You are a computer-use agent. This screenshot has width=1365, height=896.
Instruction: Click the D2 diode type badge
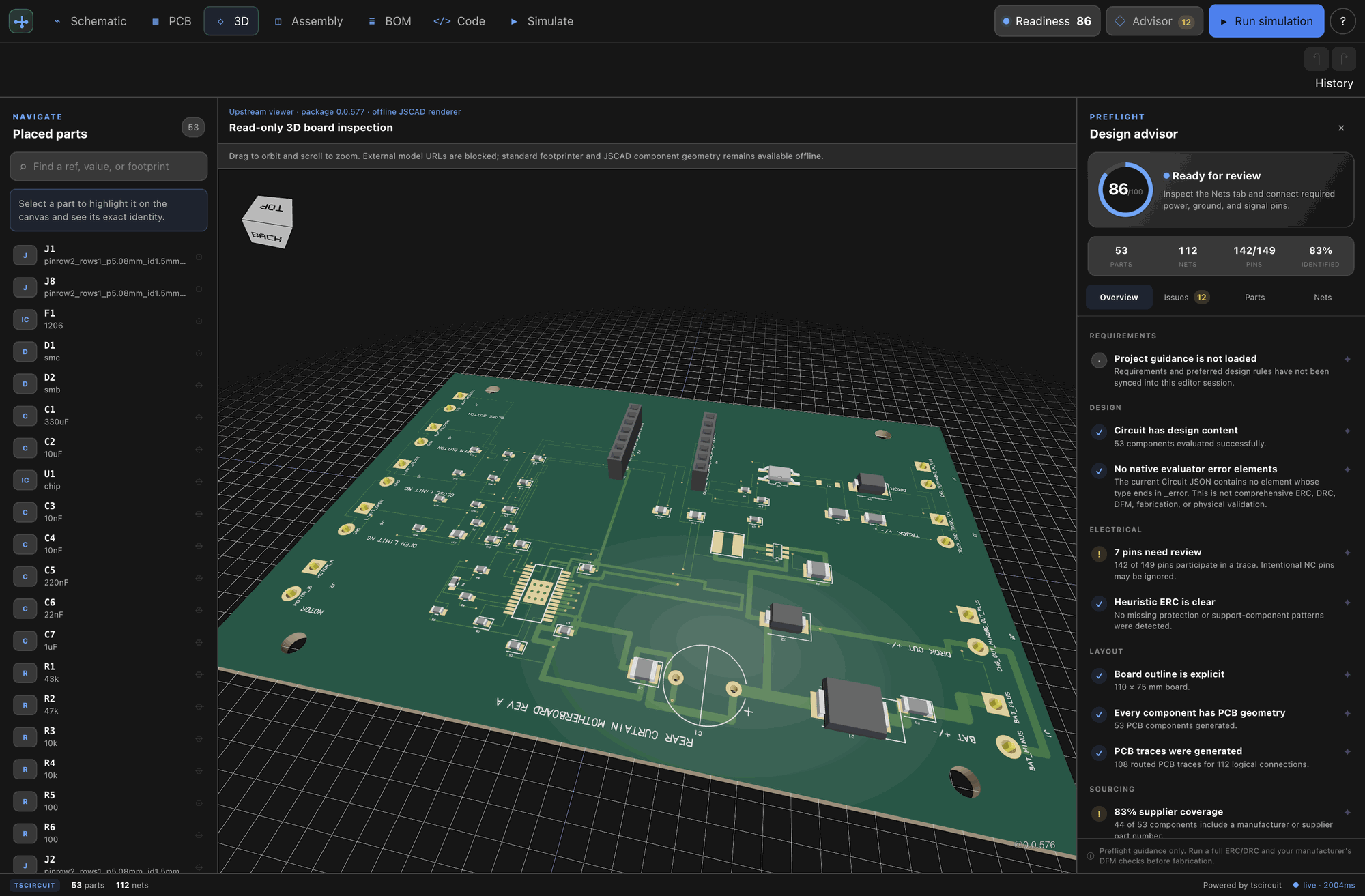coord(25,384)
